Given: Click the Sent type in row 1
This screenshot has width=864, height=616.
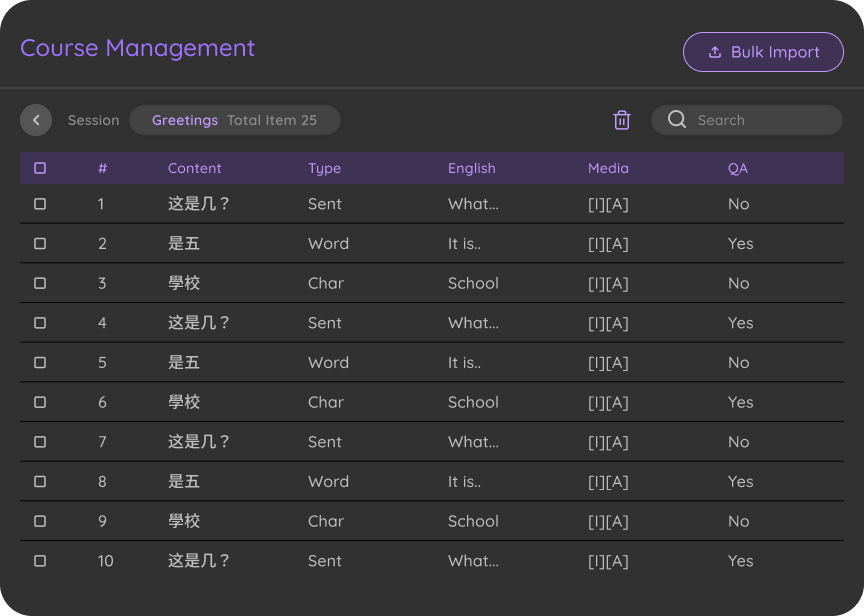Looking at the screenshot, I should pos(325,204).
